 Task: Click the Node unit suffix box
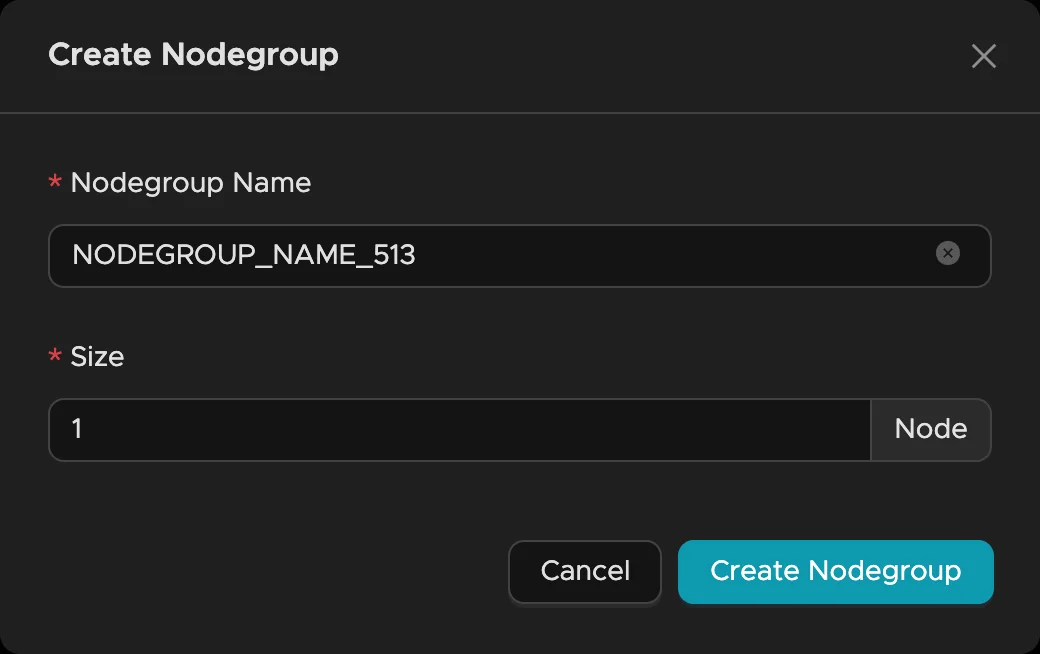click(x=930, y=430)
